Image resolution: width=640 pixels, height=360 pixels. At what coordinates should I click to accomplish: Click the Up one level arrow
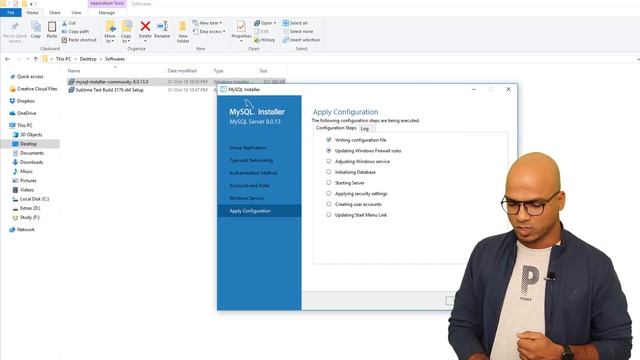click(36, 59)
